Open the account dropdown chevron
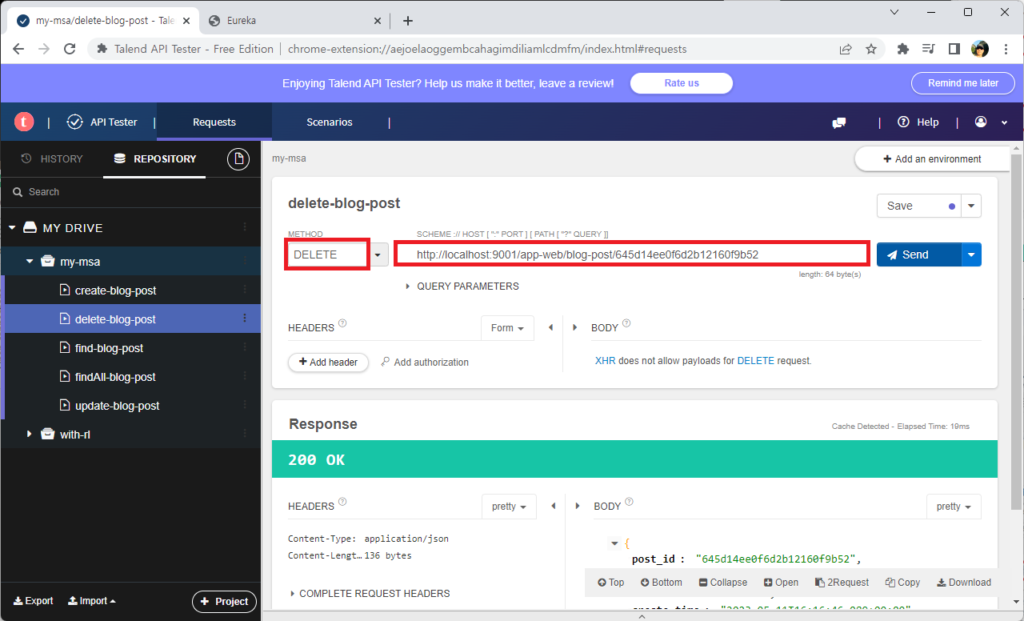This screenshot has width=1024, height=621. (1004, 122)
